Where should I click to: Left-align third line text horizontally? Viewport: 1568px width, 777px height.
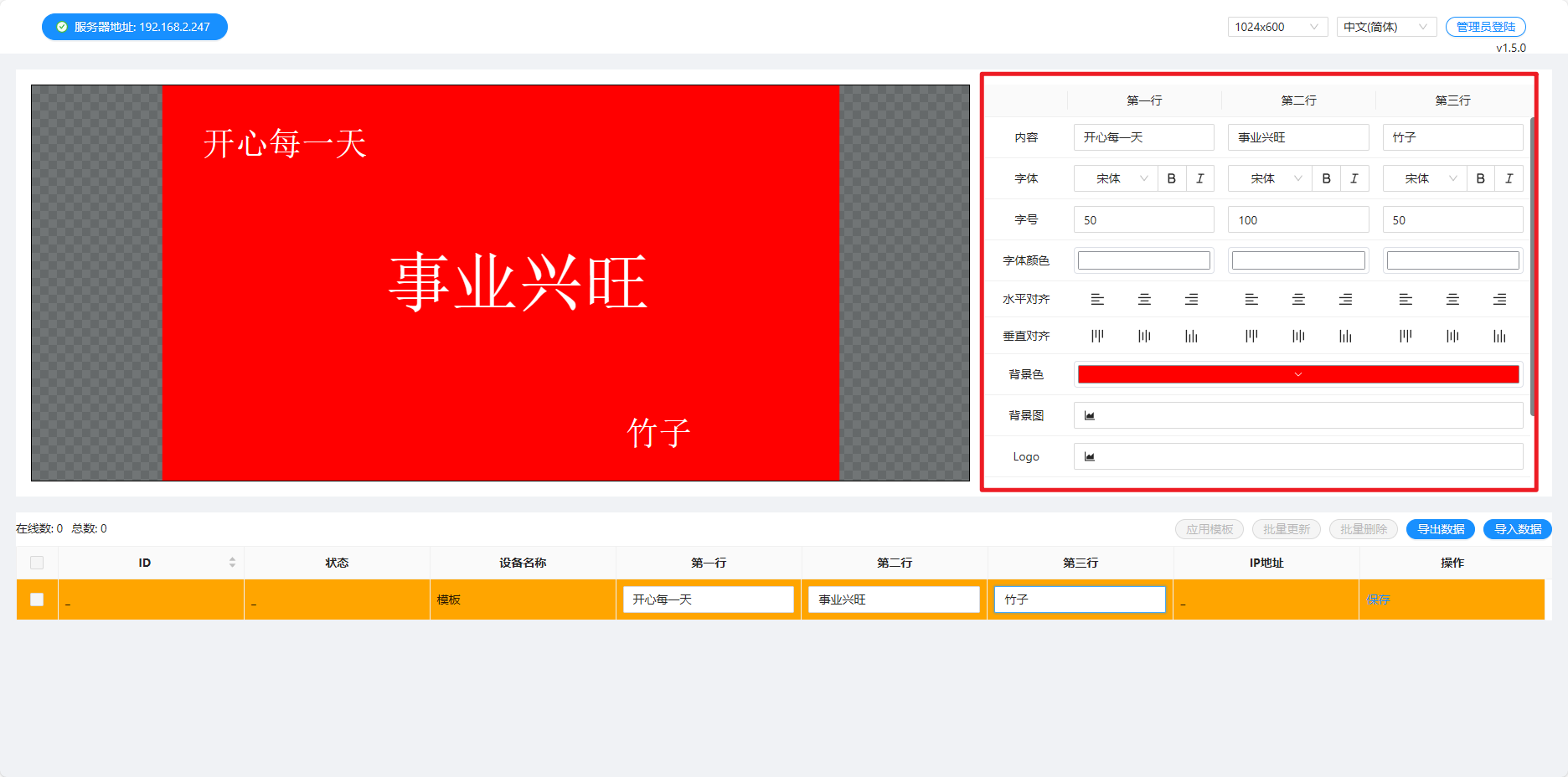(x=1406, y=299)
